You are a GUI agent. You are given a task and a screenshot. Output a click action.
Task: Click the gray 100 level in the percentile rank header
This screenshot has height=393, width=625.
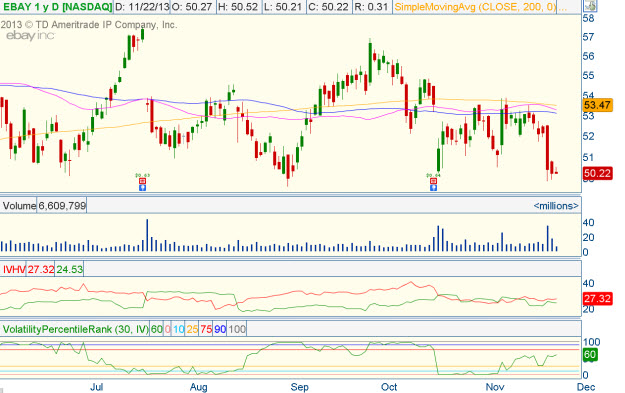point(237,329)
